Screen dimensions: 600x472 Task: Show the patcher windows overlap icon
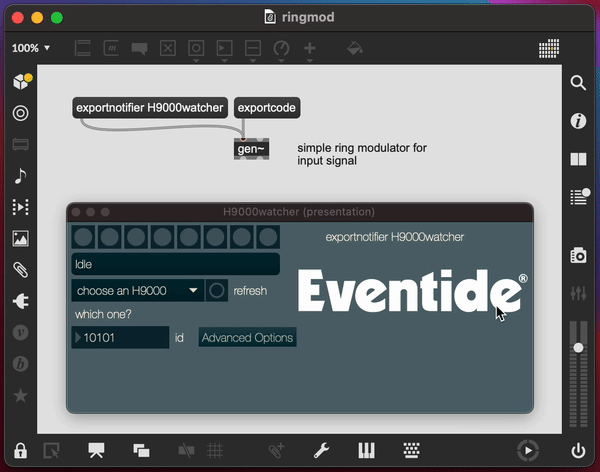(141, 451)
